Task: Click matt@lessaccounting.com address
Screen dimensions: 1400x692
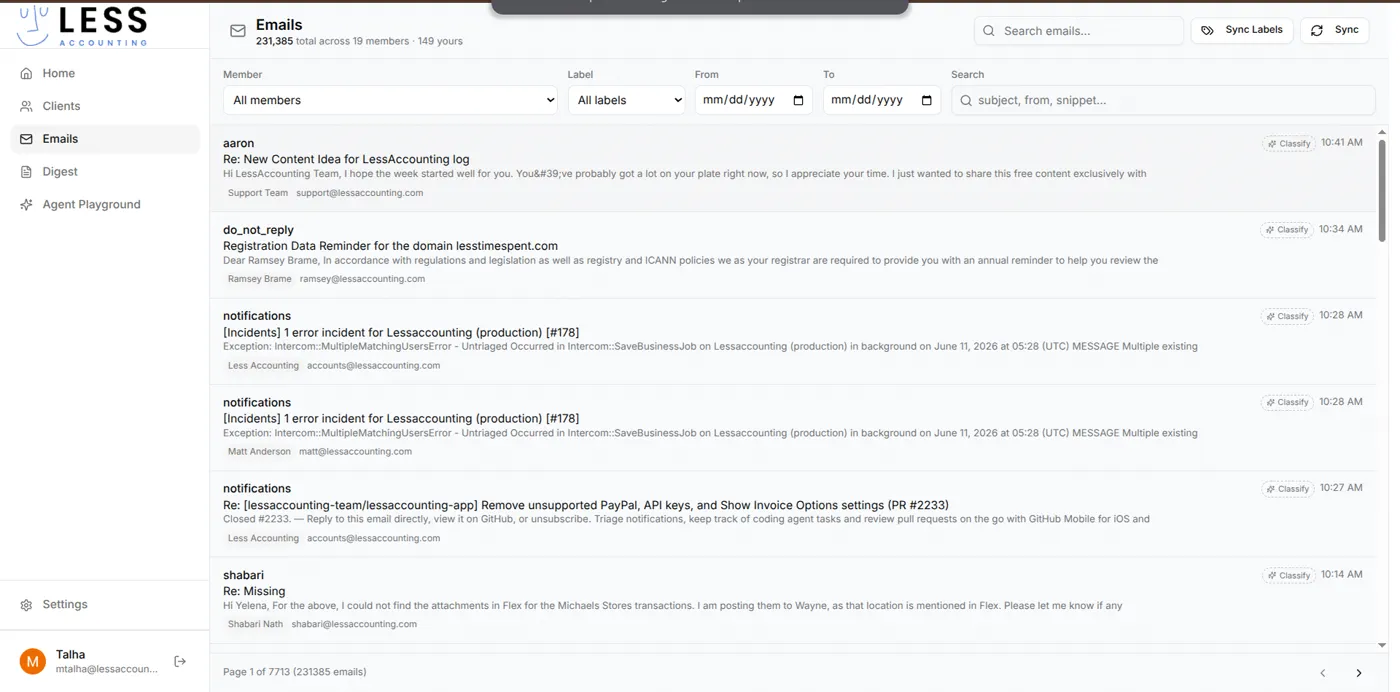Action: [x=355, y=451]
